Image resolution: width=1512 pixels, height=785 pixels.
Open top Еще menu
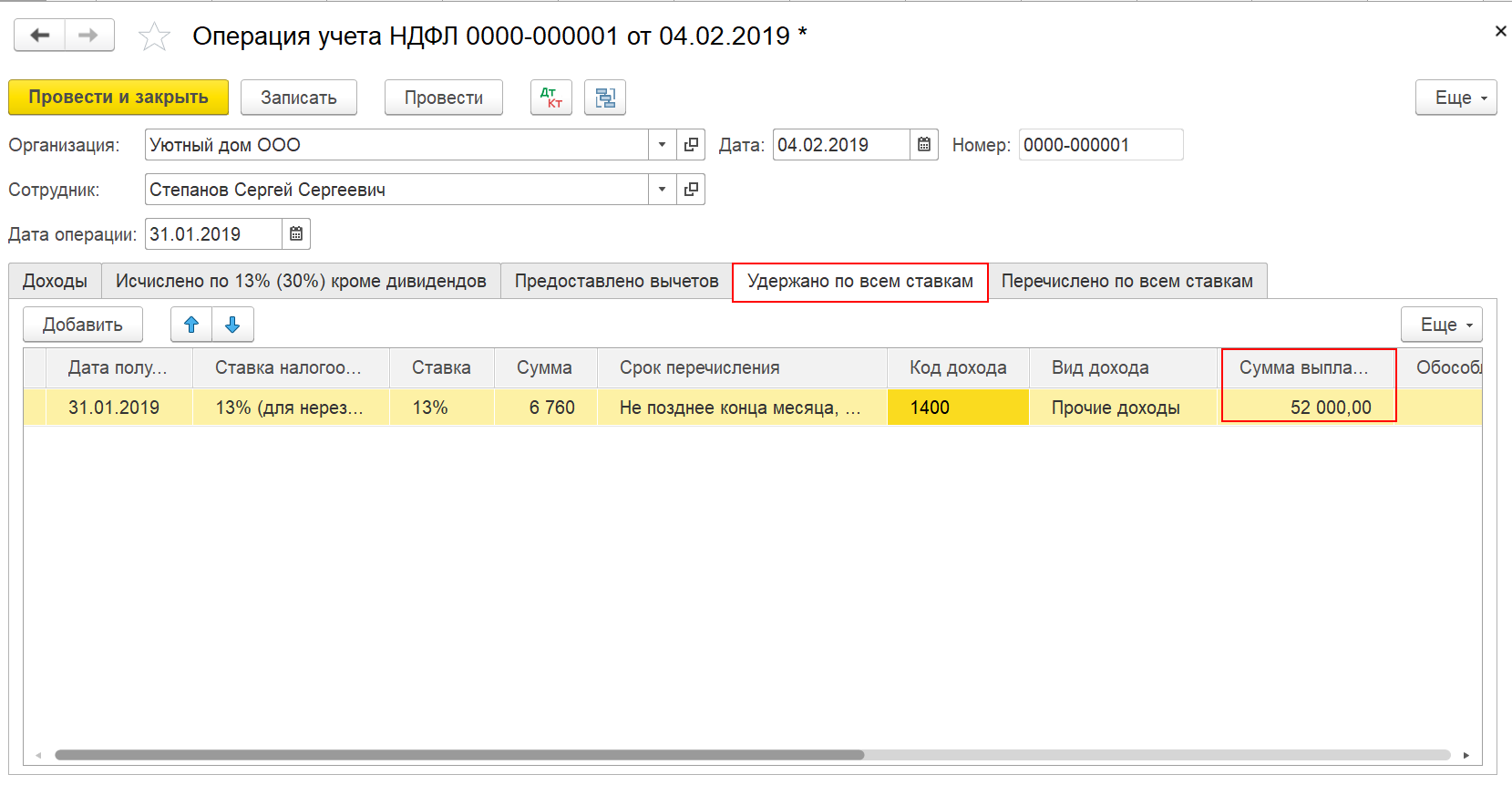1456,98
